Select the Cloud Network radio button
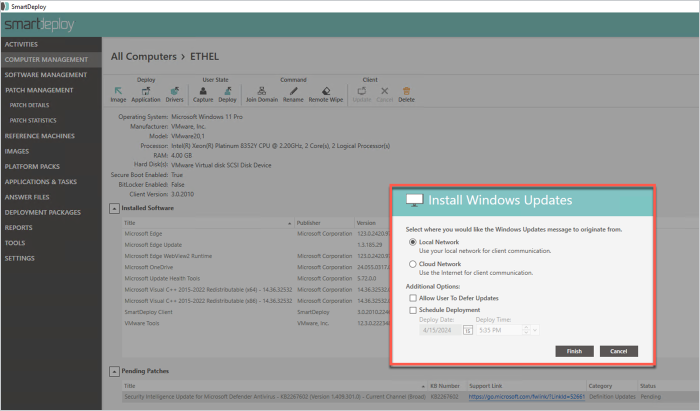This screenshot has width=700, height=411. [412, 264]
